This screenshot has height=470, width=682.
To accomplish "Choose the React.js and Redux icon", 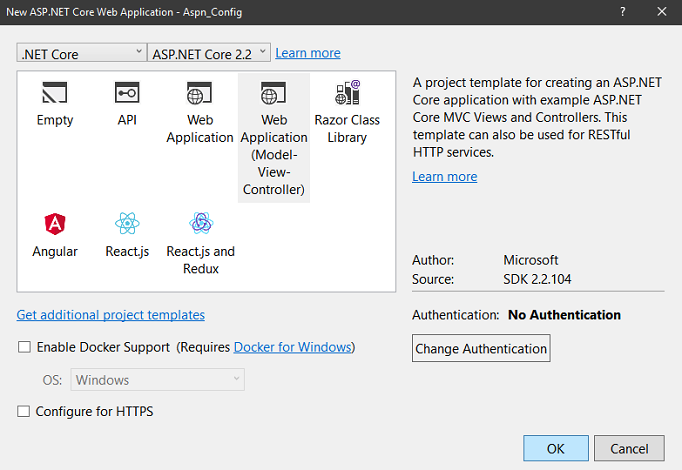I will 201,223.
